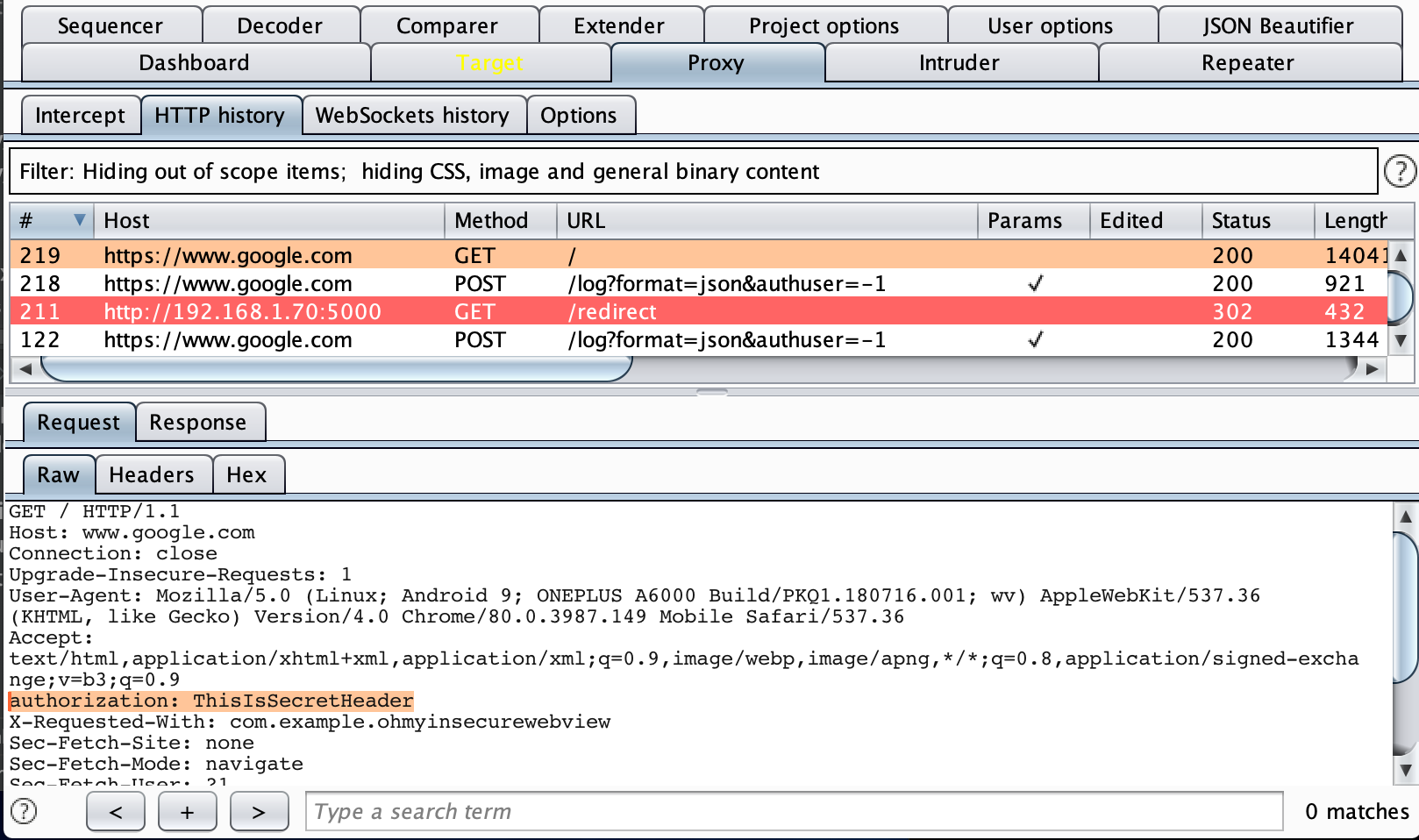Open the JSON Beautifier tab
Image resolution: width=1419 pixels, height=840 pixels.
click(1279, 25)
